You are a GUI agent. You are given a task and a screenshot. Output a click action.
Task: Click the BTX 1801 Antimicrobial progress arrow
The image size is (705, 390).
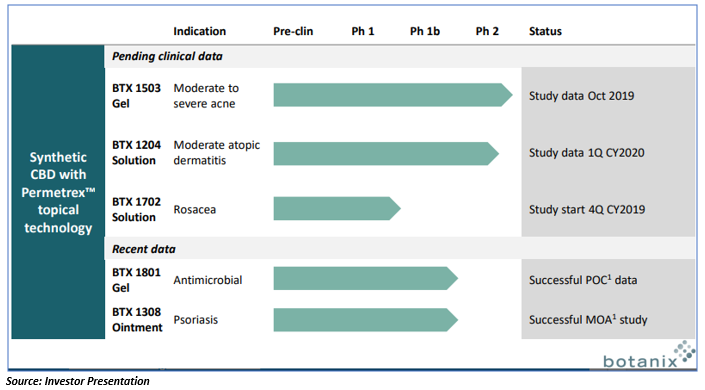(366, 278)
